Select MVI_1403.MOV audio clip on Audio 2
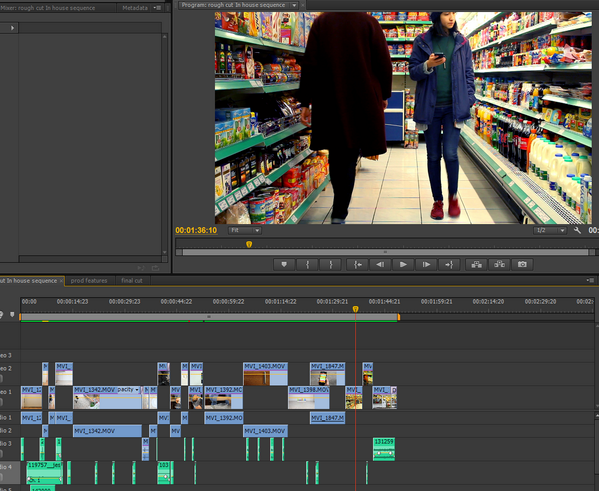Image resolution: width=599 pixels, height=491 pixels. coord(265,431)
